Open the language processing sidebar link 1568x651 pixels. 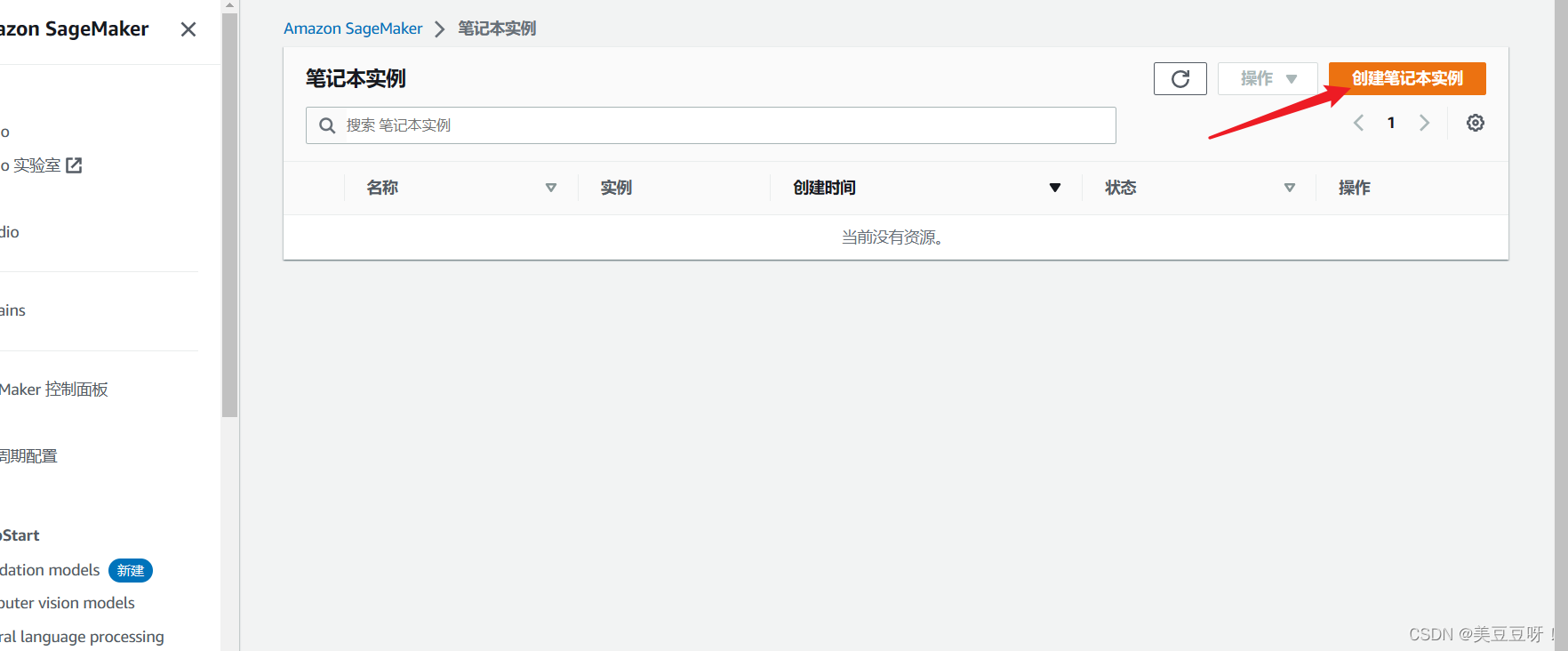click(82, 637)
